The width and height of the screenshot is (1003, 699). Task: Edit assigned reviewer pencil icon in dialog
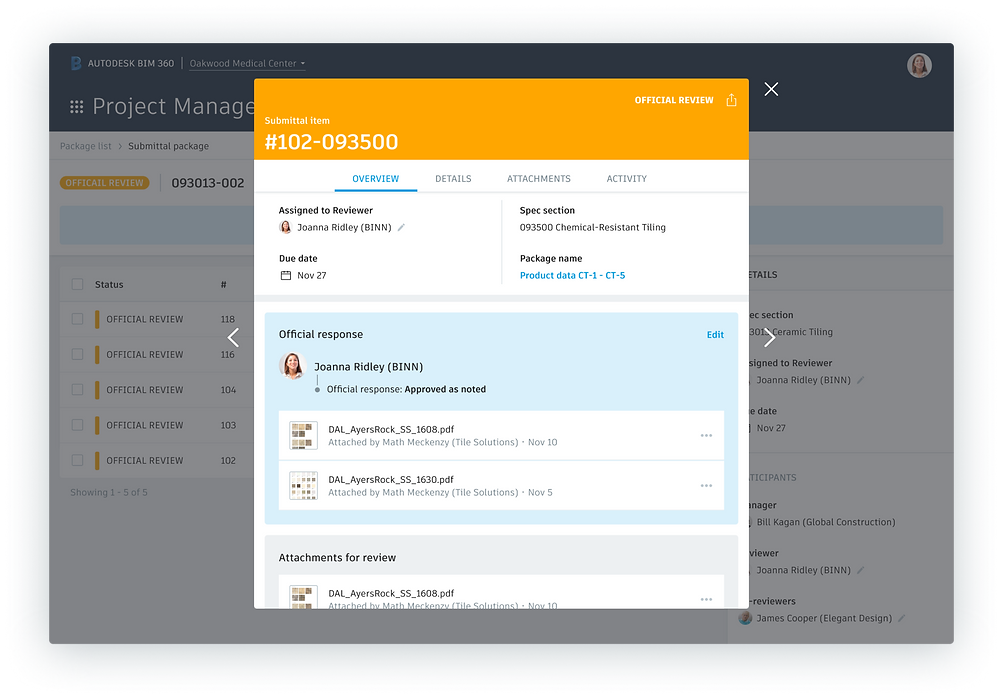pyautogui.click(x=401, y=227)
